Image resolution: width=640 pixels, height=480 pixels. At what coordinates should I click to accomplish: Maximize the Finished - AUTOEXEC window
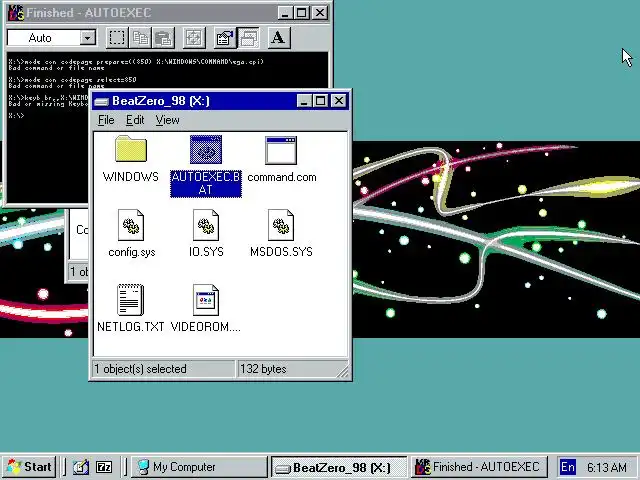(x=302, y=13)
